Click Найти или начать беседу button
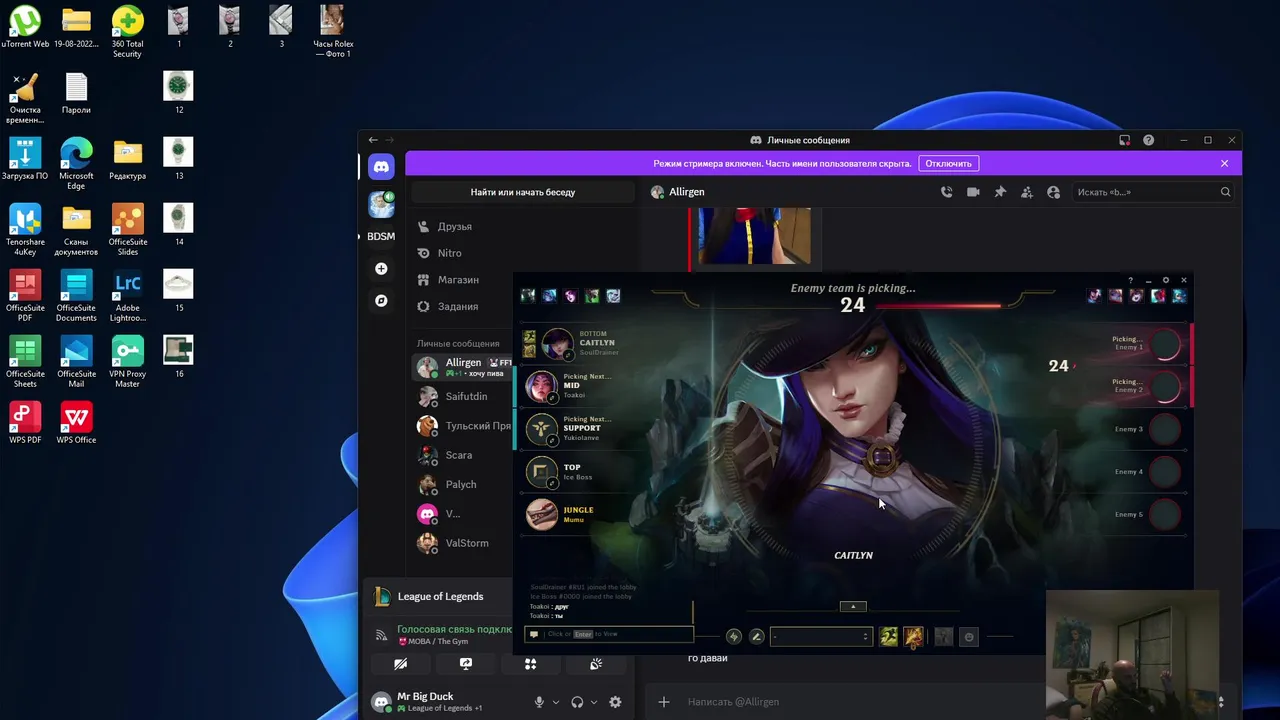The image size is (1280, 720). (x=522, y=192)
